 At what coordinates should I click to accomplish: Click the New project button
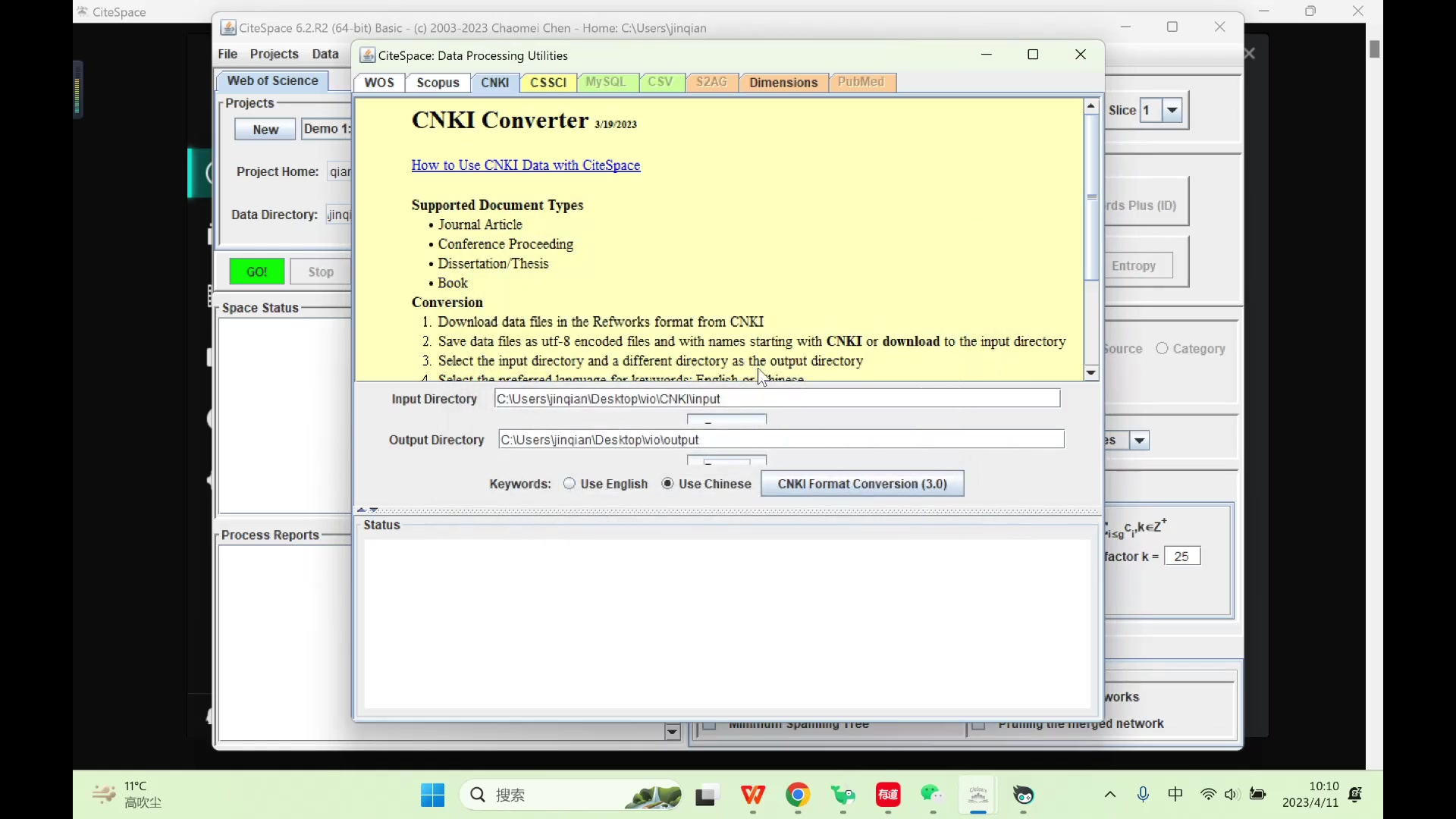point(265,130)
